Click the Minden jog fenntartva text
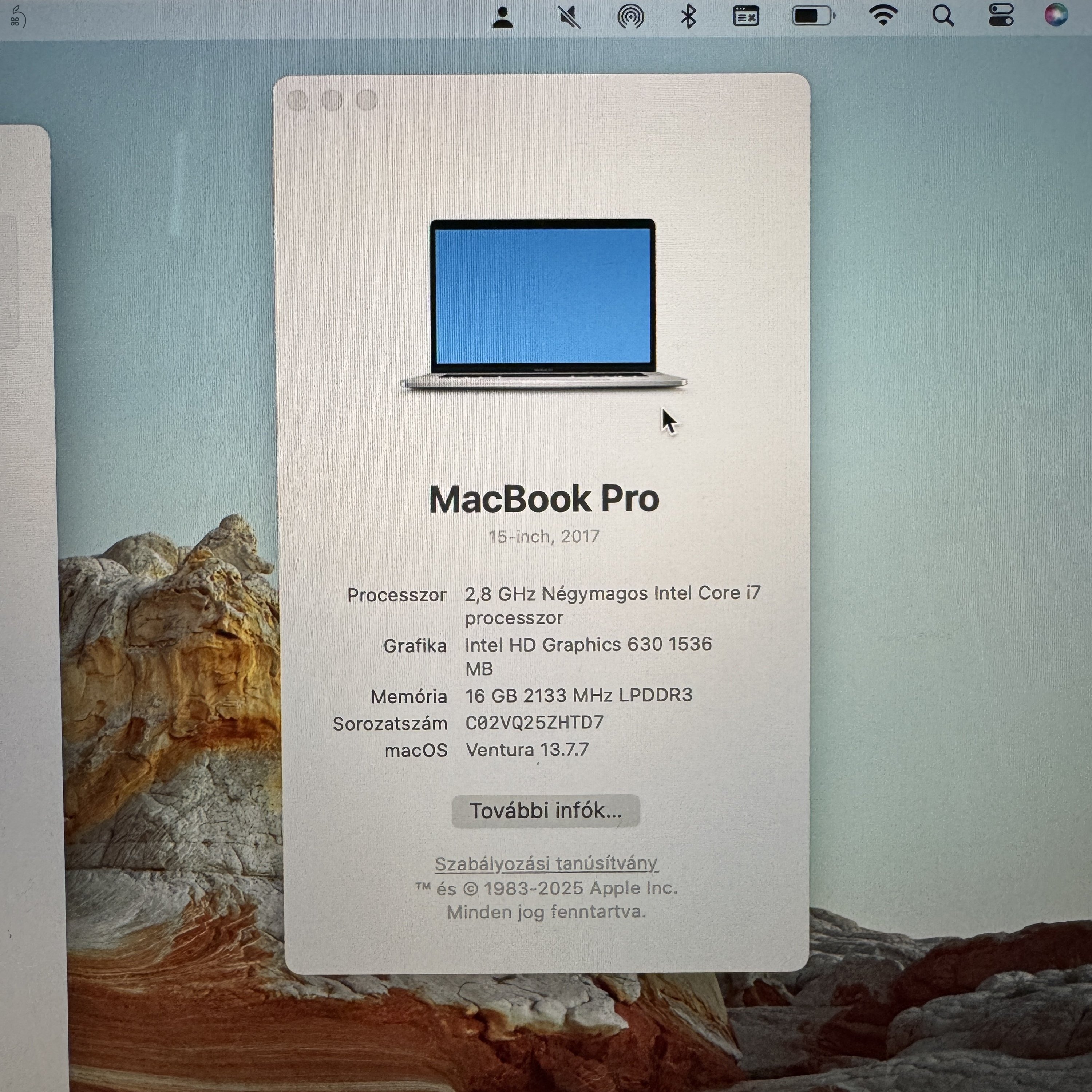 click(546, 912)
